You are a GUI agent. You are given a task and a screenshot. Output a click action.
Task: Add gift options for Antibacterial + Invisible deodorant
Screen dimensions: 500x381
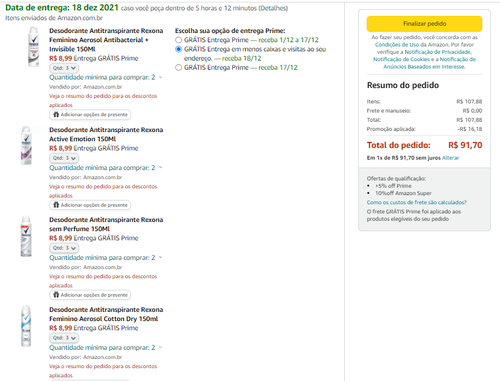click(x=90, y=115)
